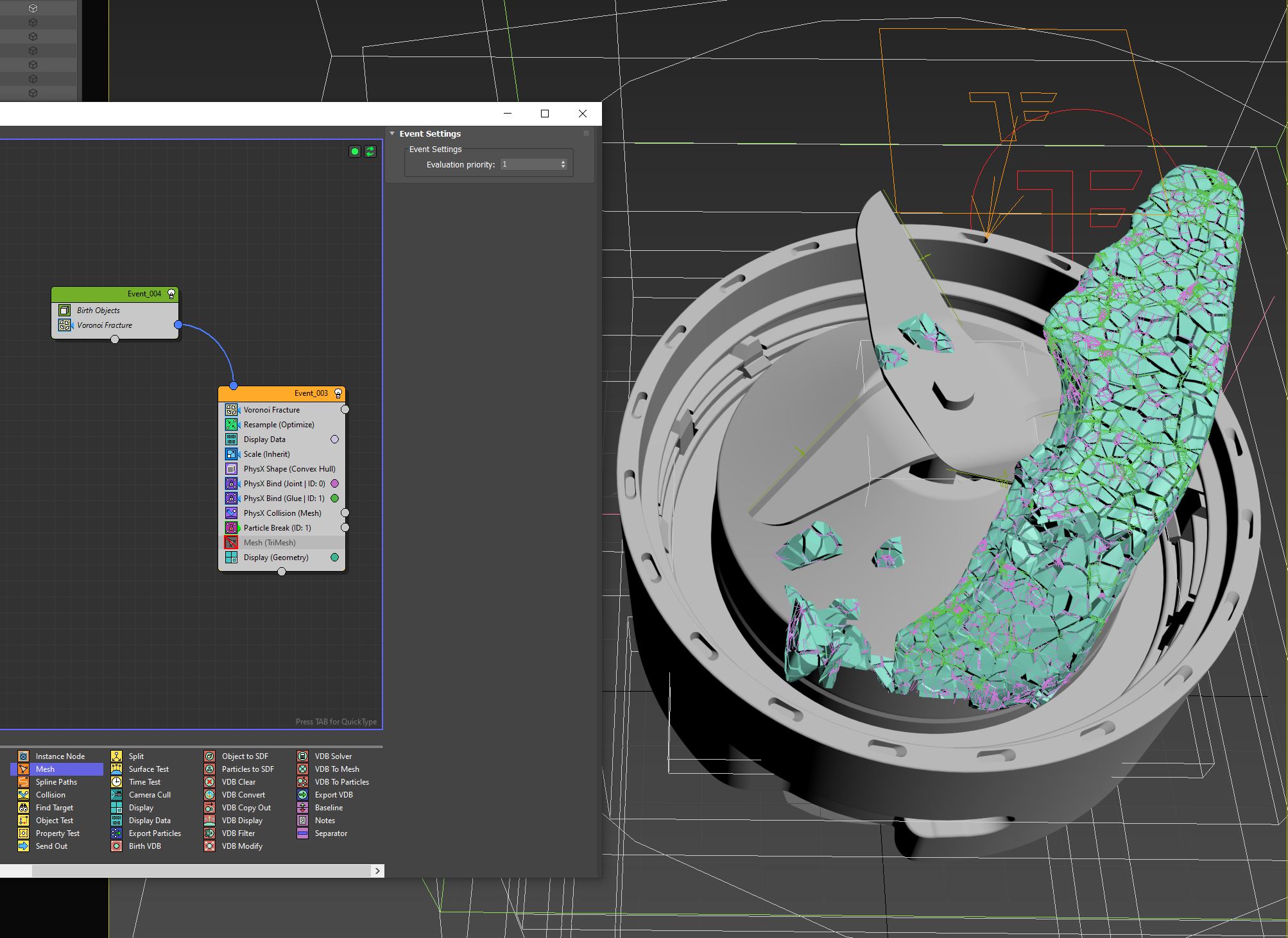Select the PhysX Shape (Convex Hull) operator
The image size is (1288, 938).
tap(289, 469)
